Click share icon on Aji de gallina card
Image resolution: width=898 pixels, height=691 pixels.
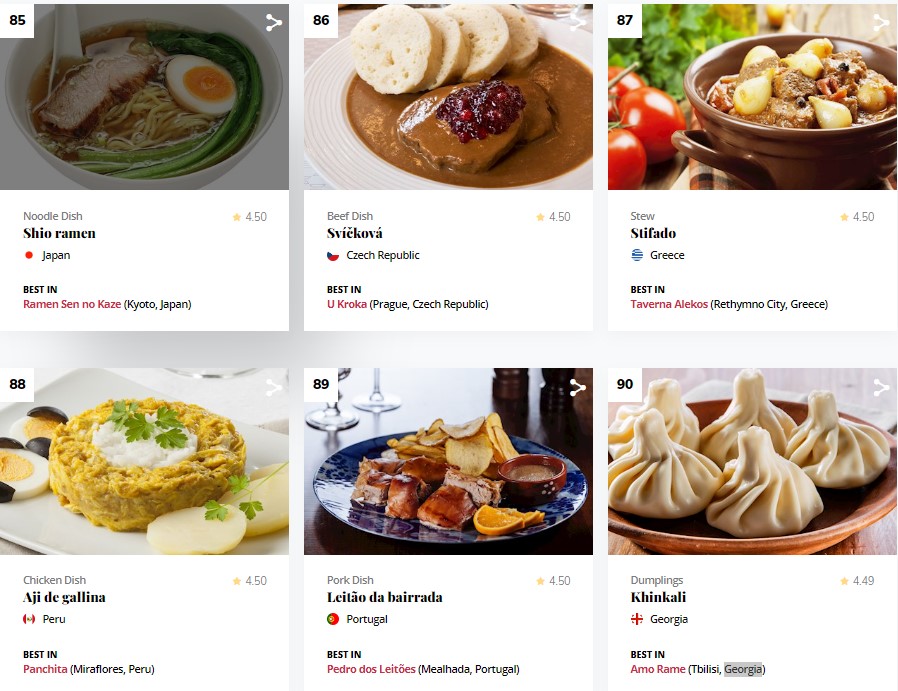(274, 388)
